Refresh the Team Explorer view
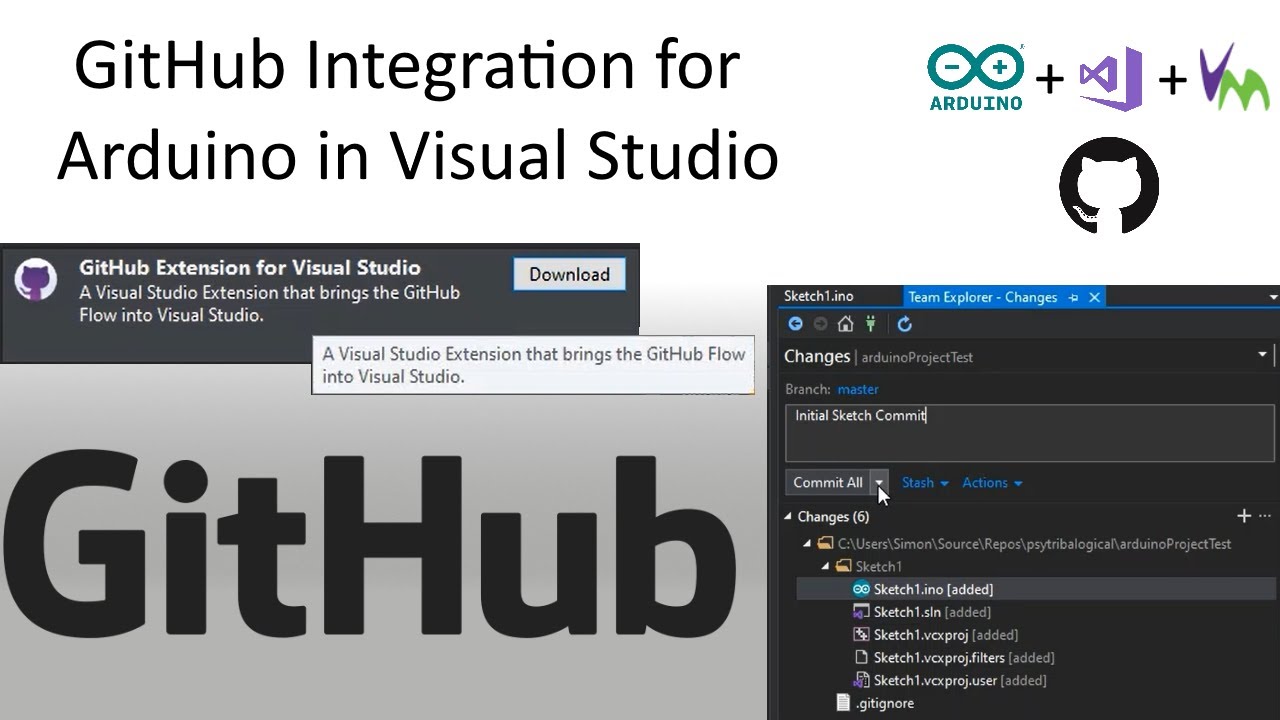 pyautogui.click(x=904, y=323)
